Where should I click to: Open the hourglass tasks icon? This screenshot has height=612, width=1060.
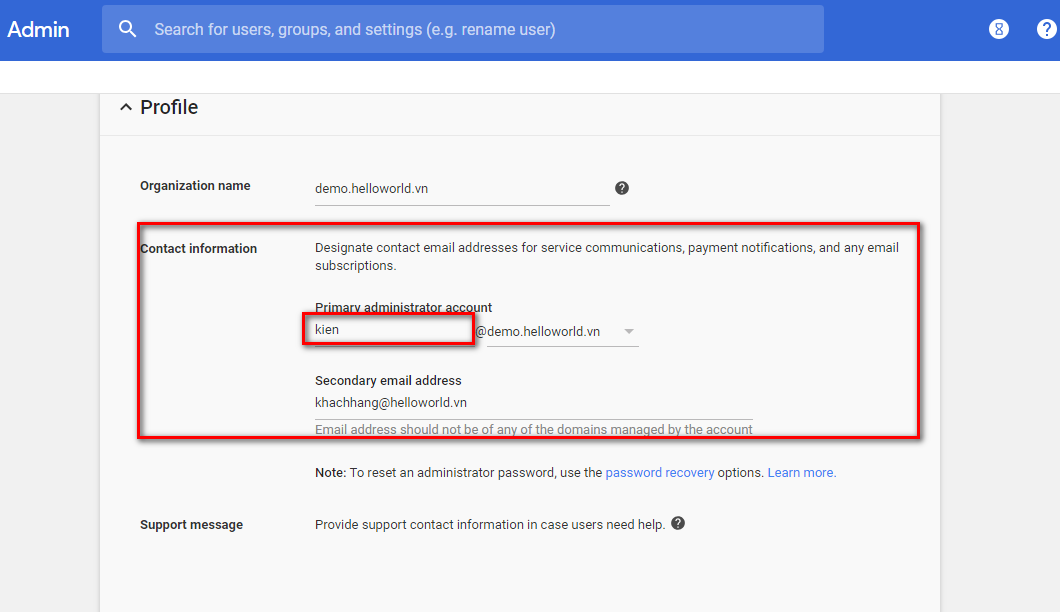[998, 29]
